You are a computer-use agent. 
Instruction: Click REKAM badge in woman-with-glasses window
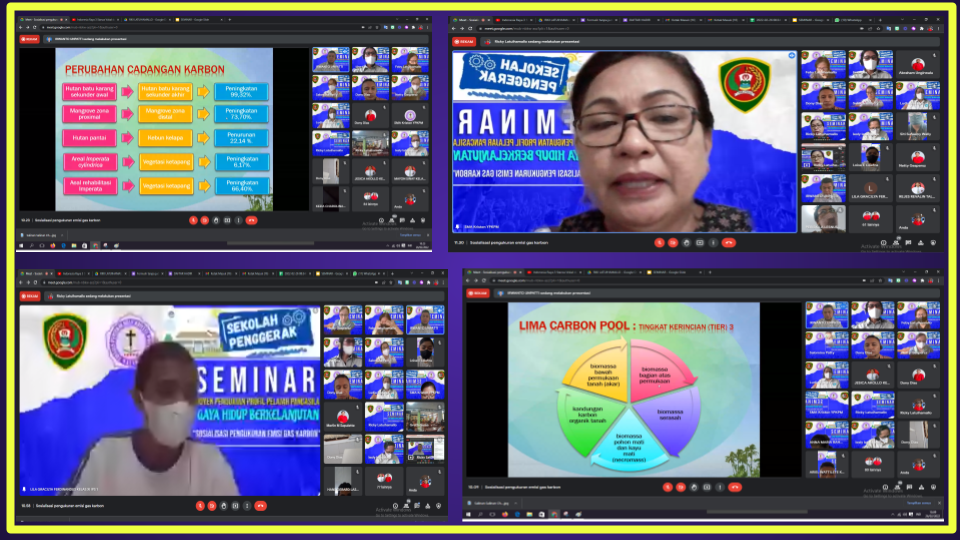pos(464,42)
